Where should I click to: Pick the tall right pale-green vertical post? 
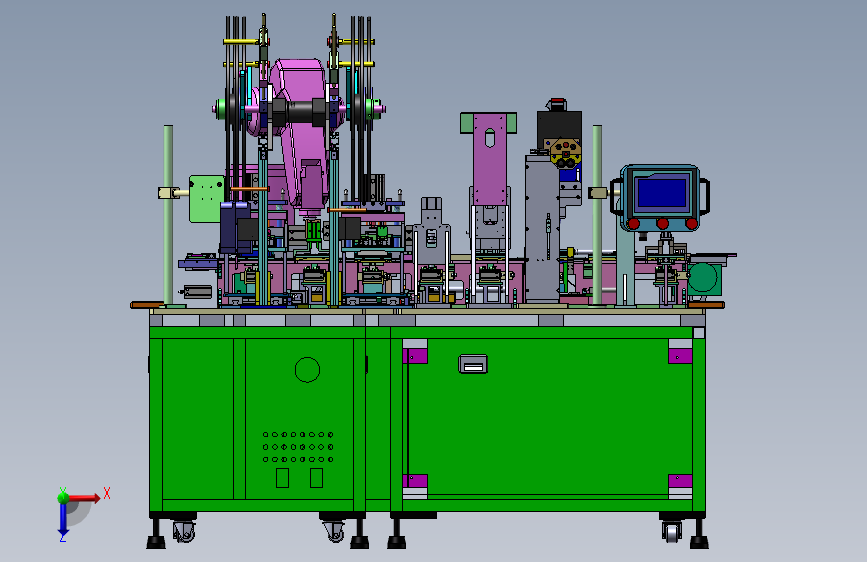tap(597, 215)
